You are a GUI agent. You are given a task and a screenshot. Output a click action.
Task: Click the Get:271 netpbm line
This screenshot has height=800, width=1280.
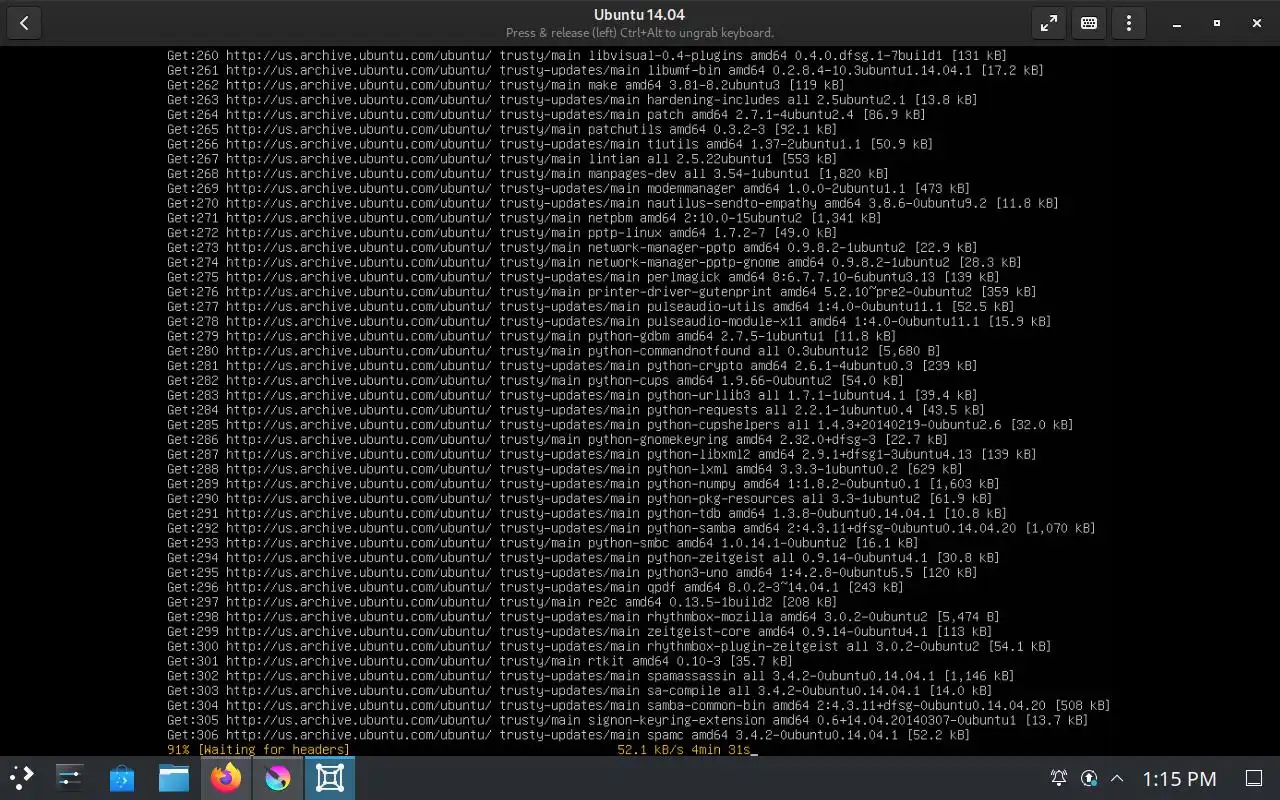[524, 218]
